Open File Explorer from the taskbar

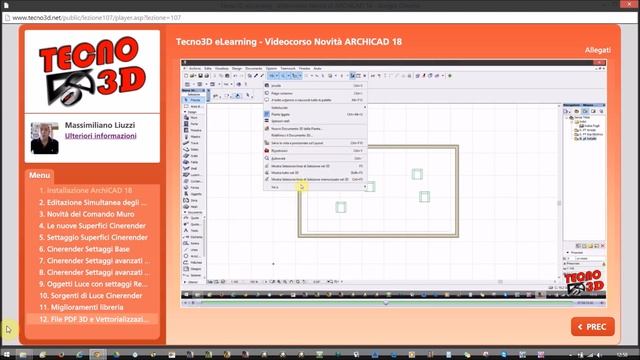coord(23,355)
